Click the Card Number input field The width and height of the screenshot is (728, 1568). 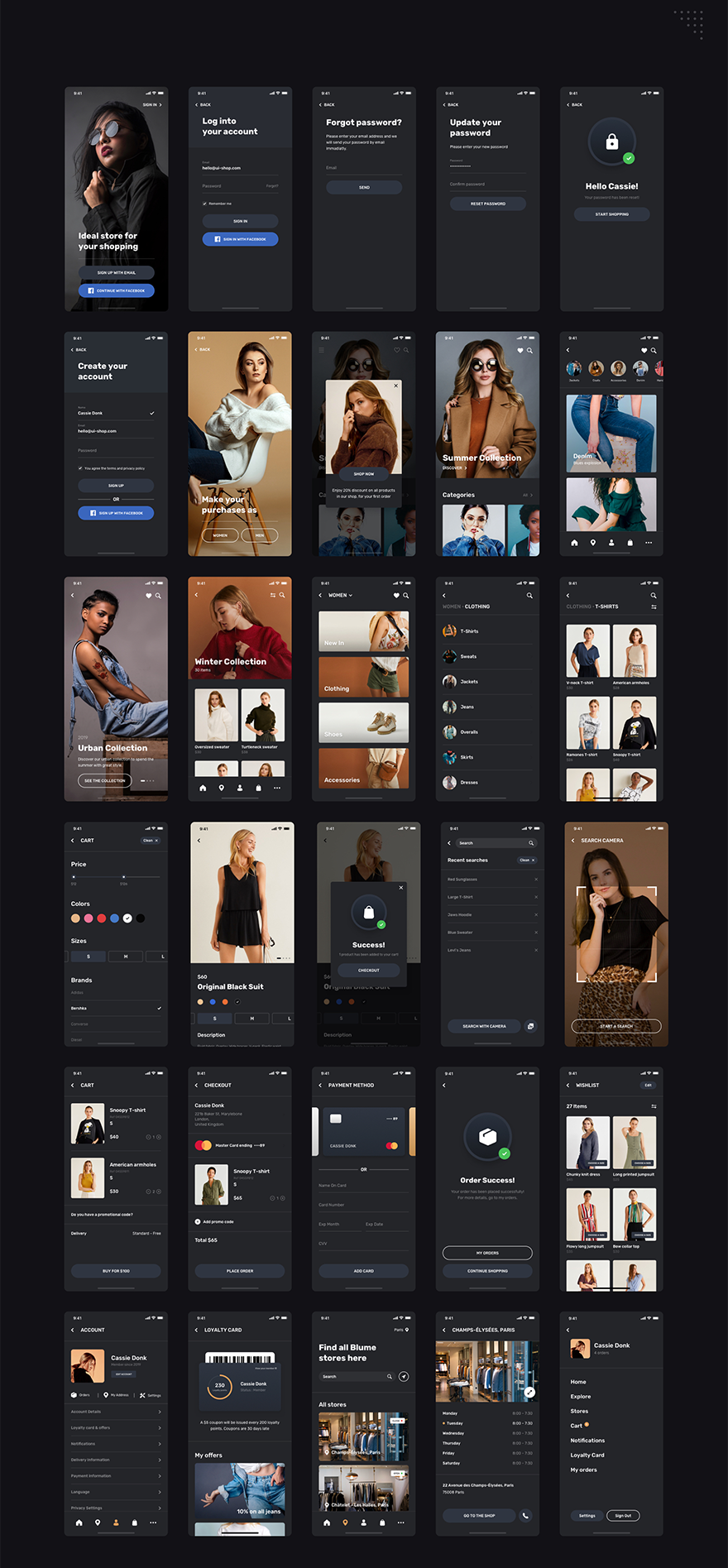364,1206
